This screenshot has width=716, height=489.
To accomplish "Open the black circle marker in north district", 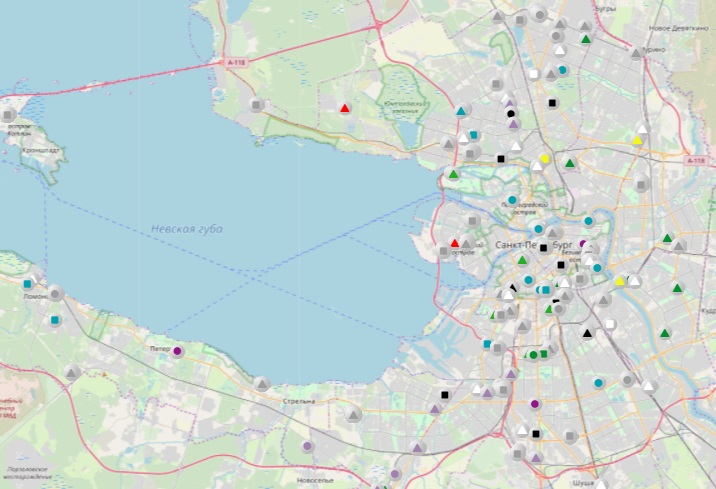I will coord(511,114).
